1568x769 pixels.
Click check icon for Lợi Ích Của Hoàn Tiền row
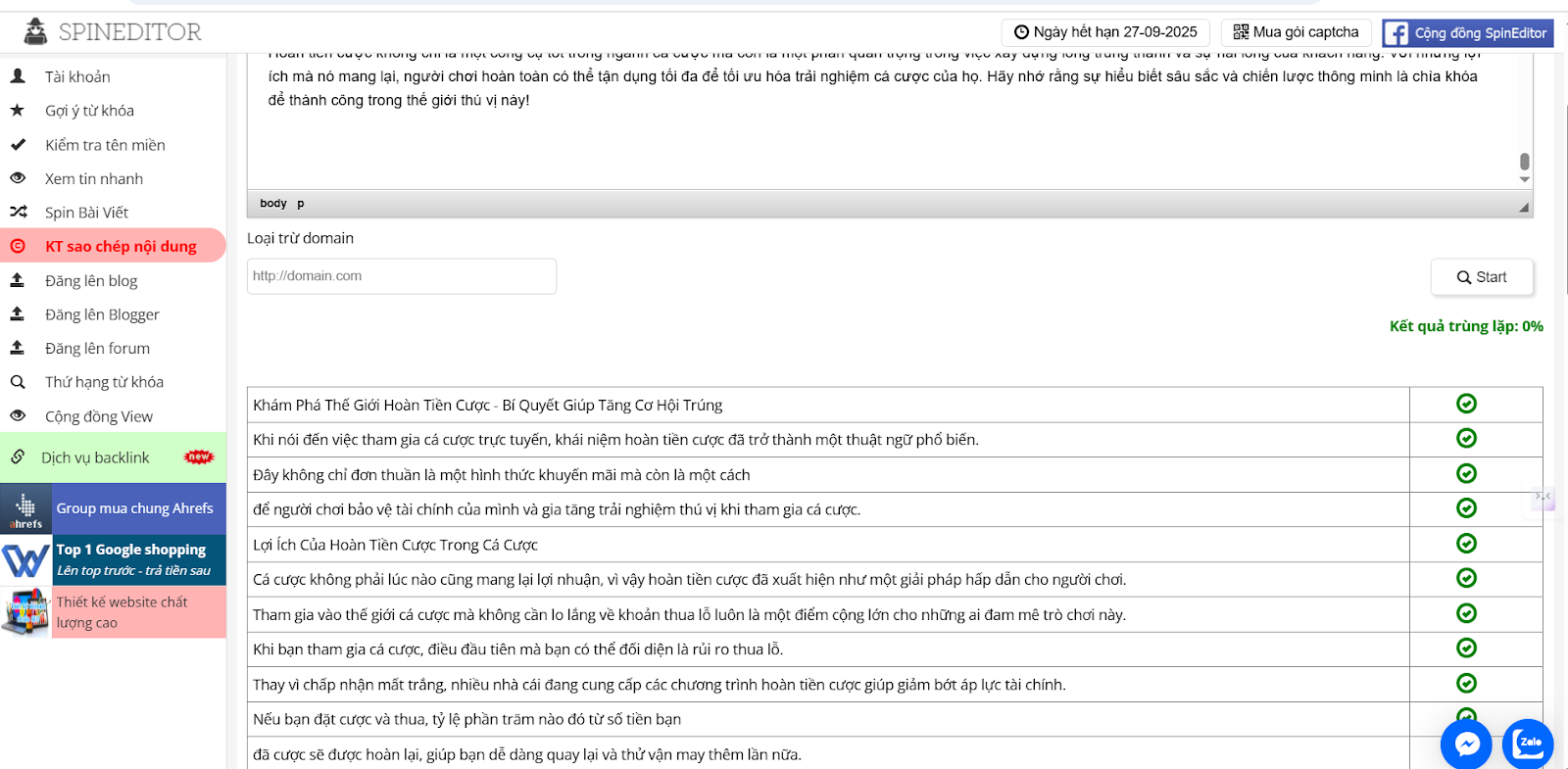(1466, 543)
